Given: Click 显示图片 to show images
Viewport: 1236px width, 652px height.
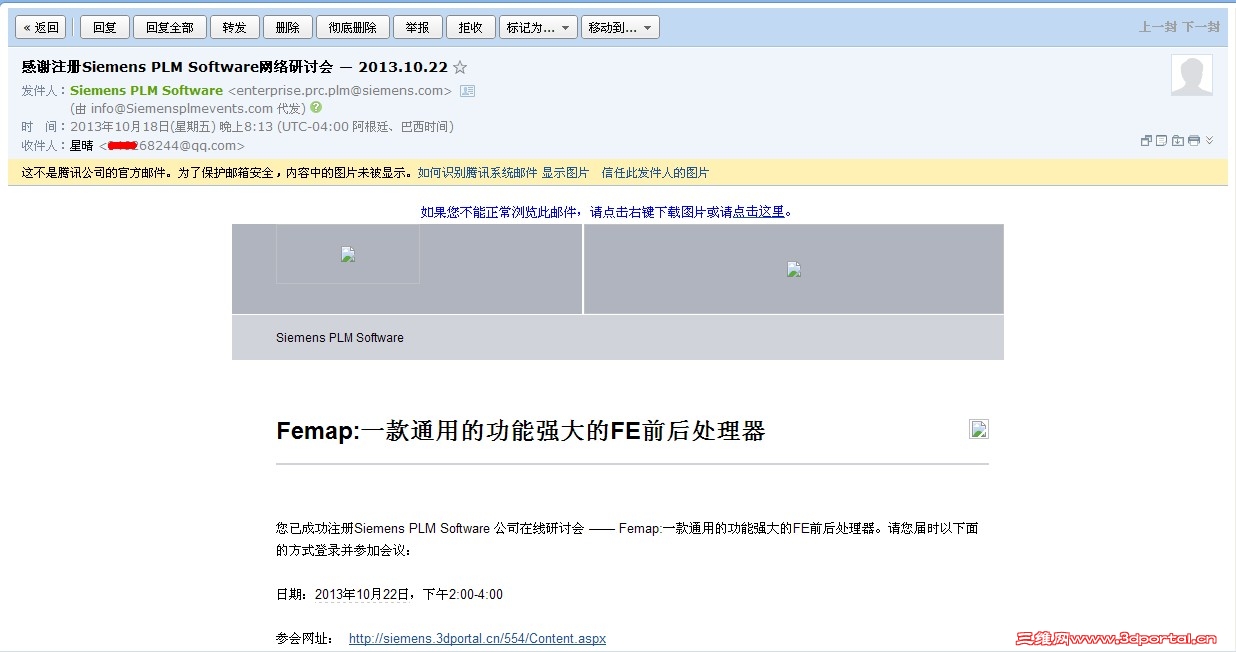Looking at the screenshot, I should (565, 173).
